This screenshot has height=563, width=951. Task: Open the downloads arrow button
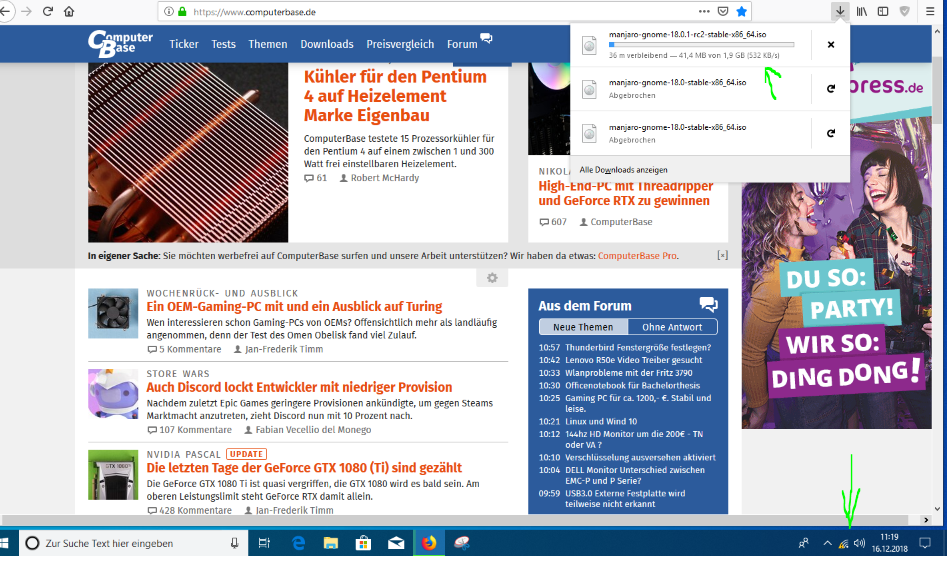[x=840, y=12]
